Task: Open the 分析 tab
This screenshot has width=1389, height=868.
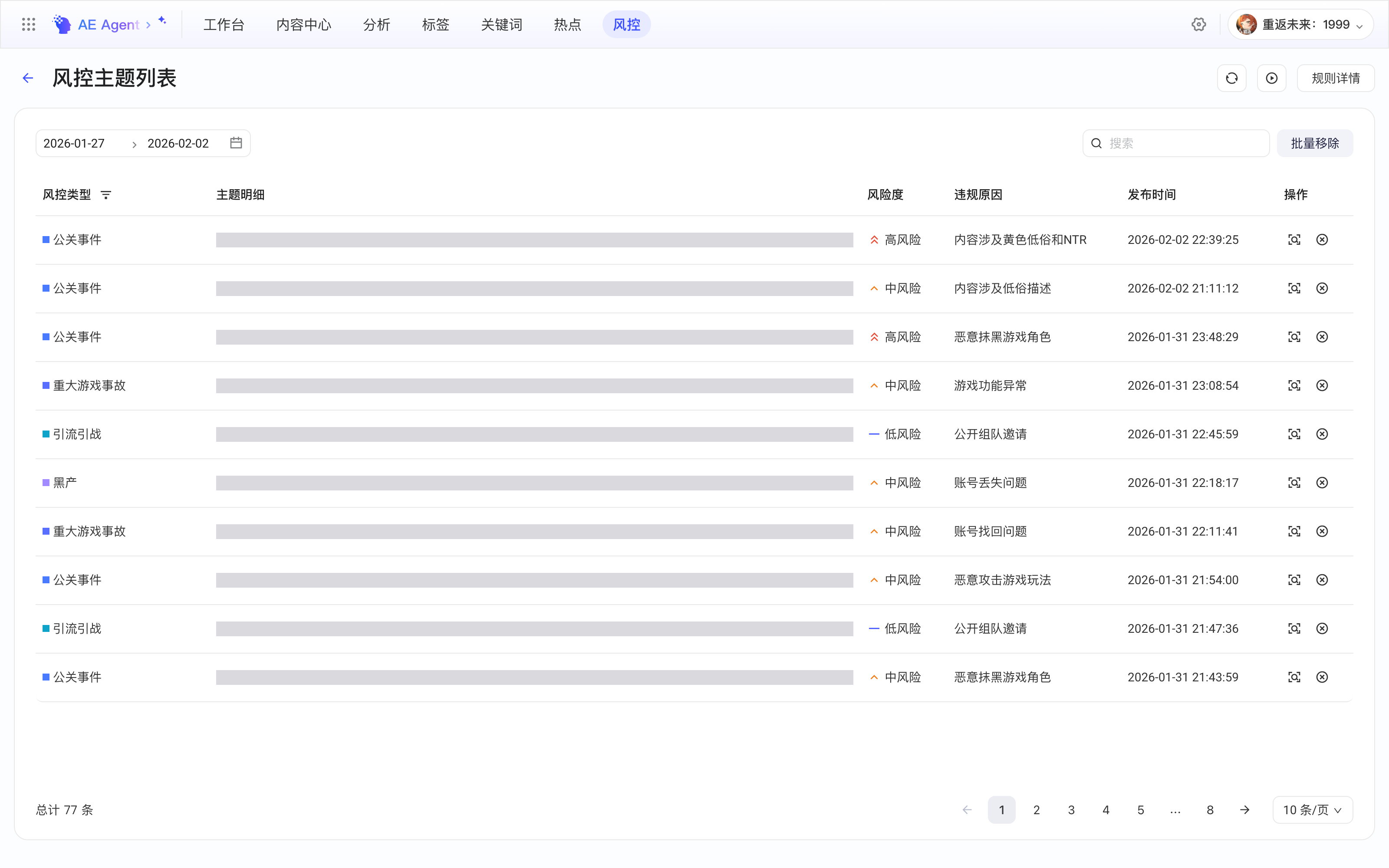Action: pos(376,25)
